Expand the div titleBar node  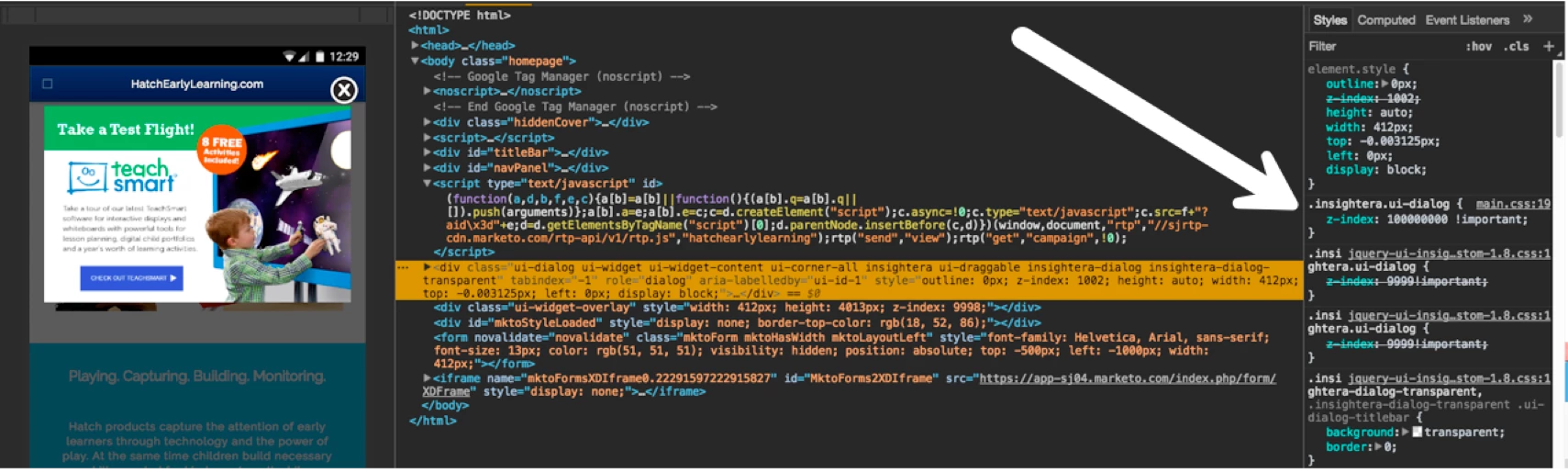pyautogui.click(x=428, y=152)
